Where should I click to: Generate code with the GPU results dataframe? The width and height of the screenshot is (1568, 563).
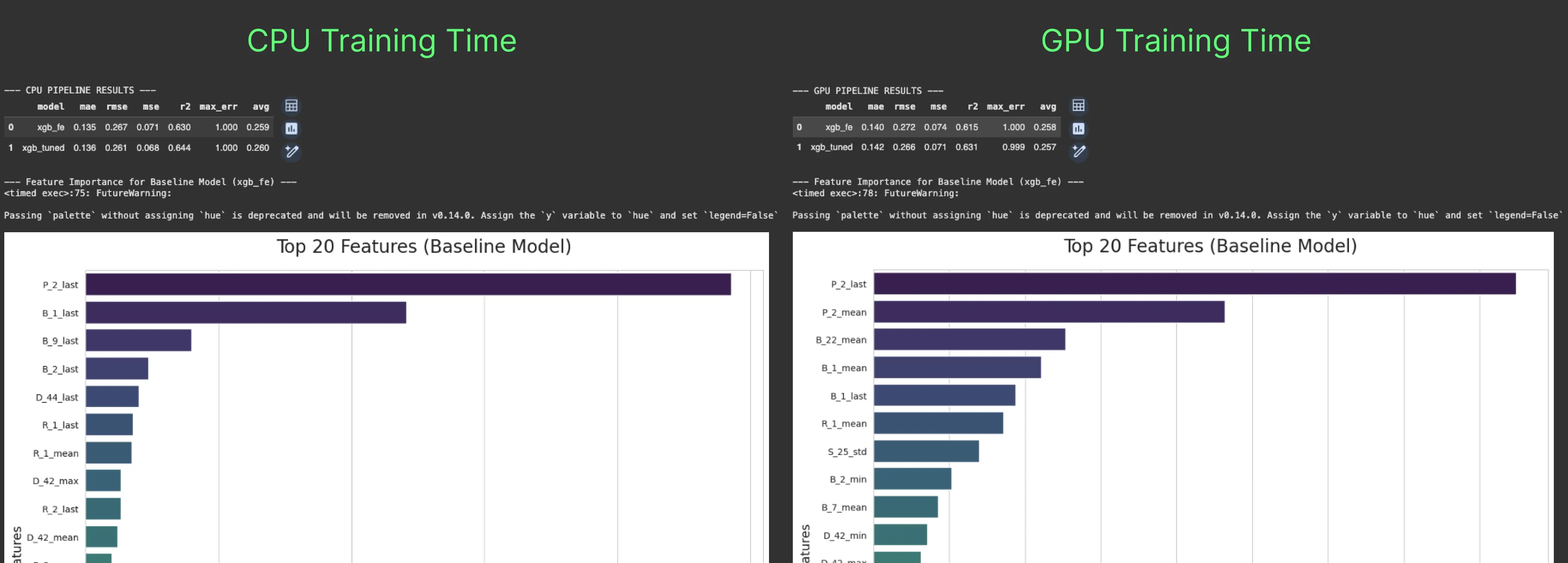pyautogui.click(x=1078, y=152)
